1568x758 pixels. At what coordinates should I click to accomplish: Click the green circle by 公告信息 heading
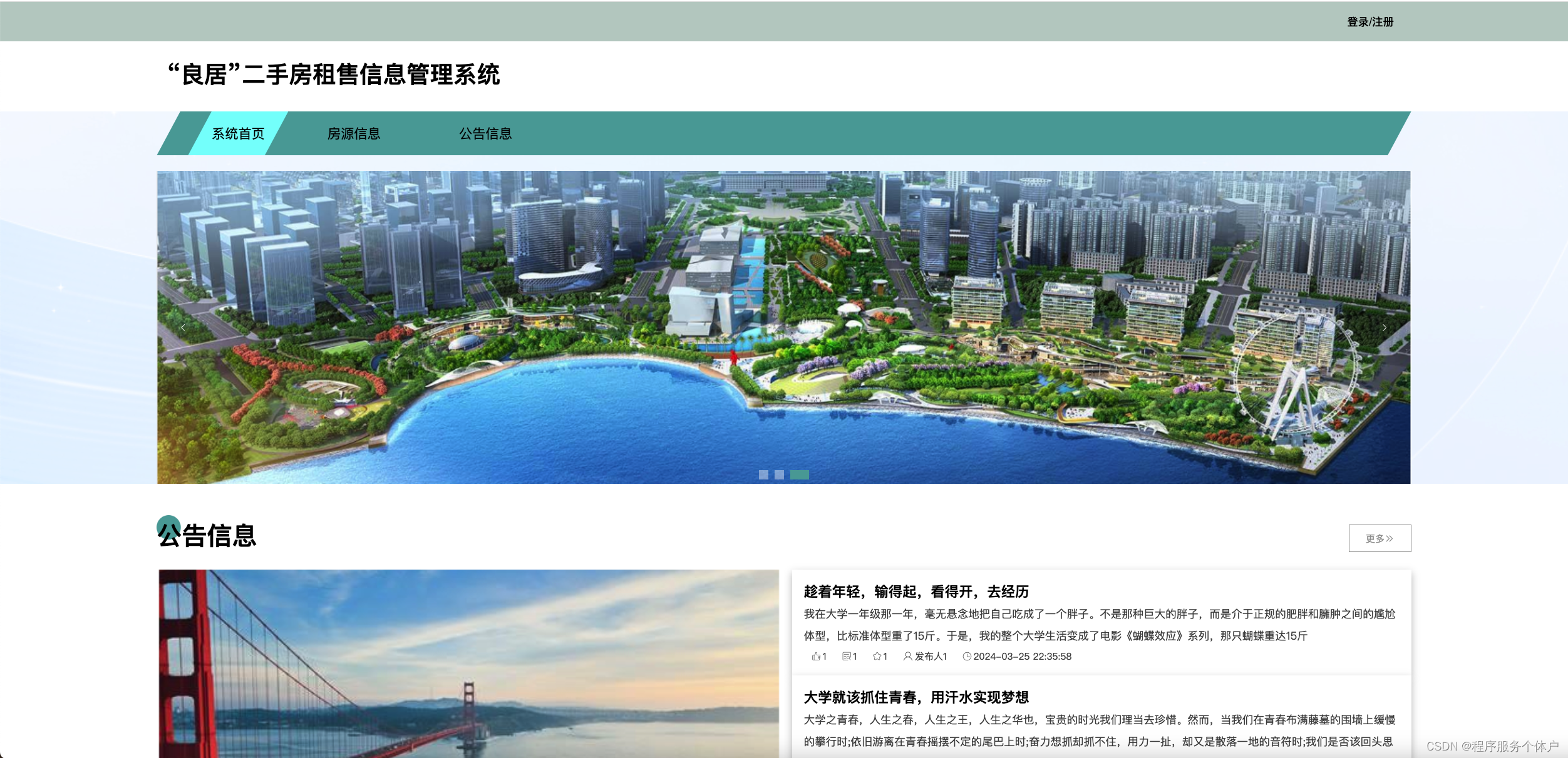[168, 526]
